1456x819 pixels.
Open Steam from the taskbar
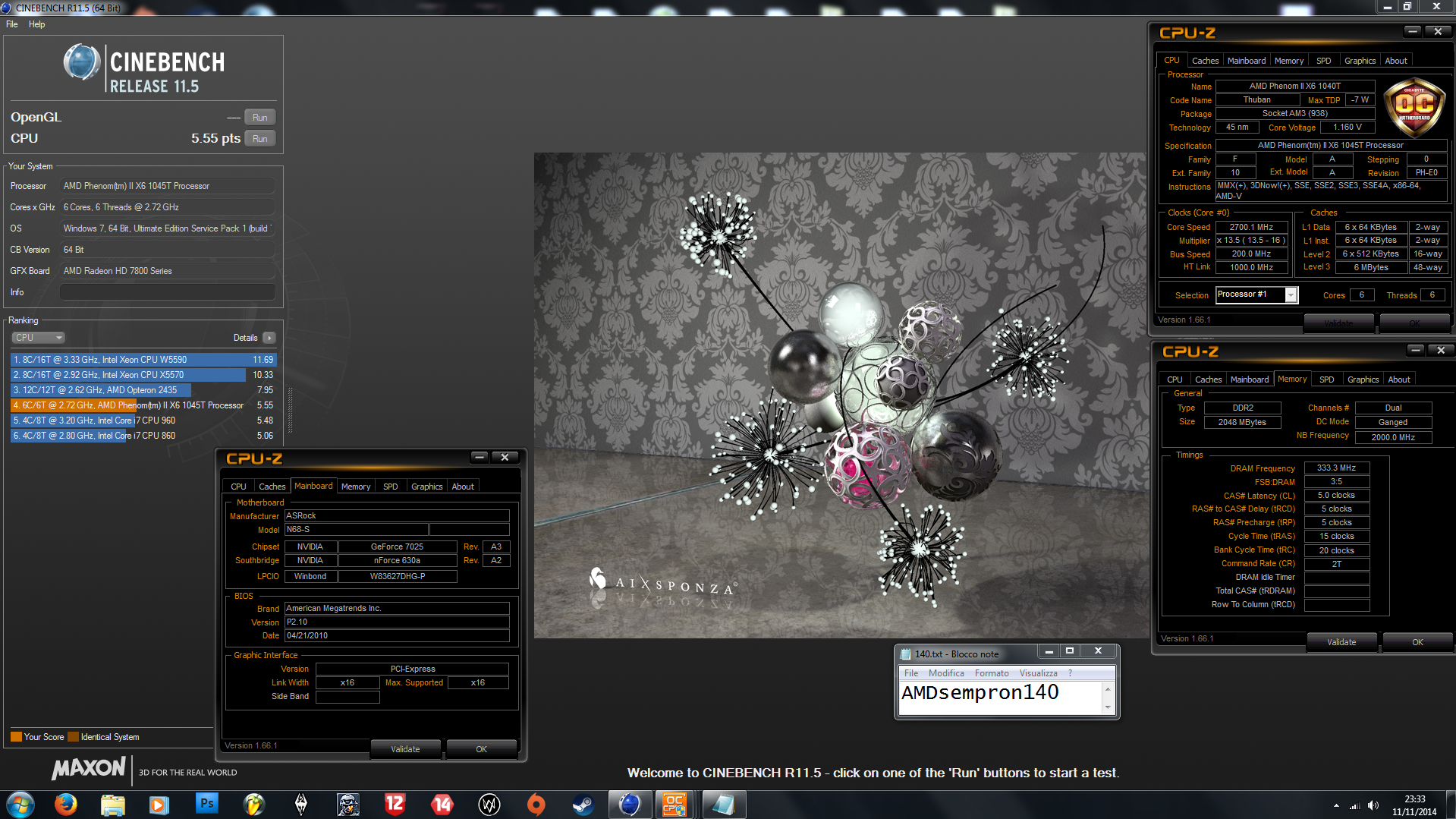(583, 805)
